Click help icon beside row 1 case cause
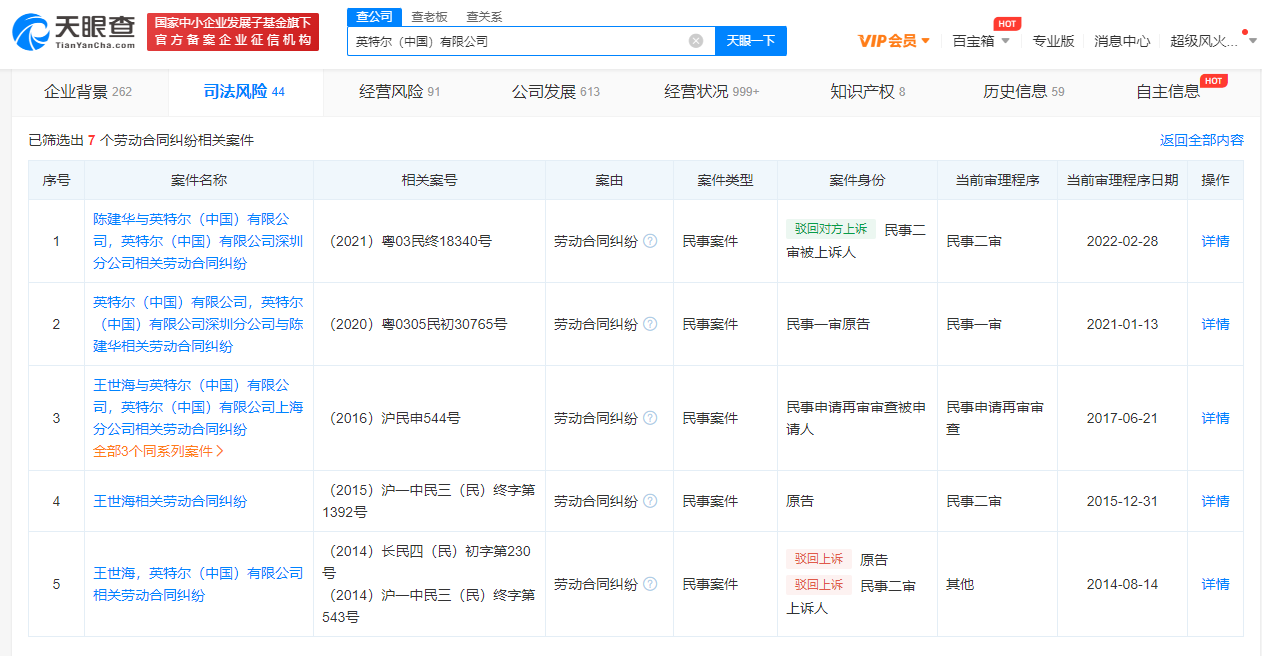This screenshot has height=656, width=1262. pos(650,241)
